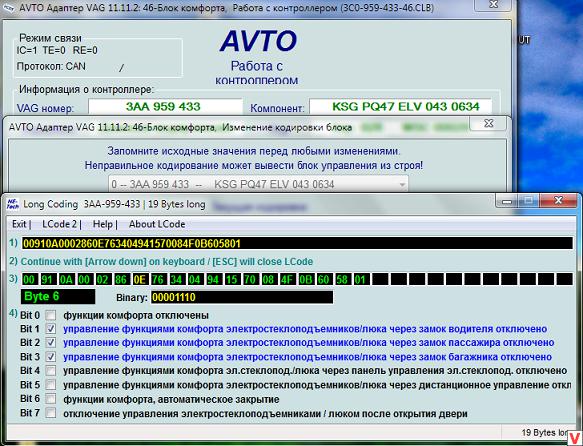Click the 19 Bytes long status text
This screenshot has width=583, height=446.
pos(545,432)
